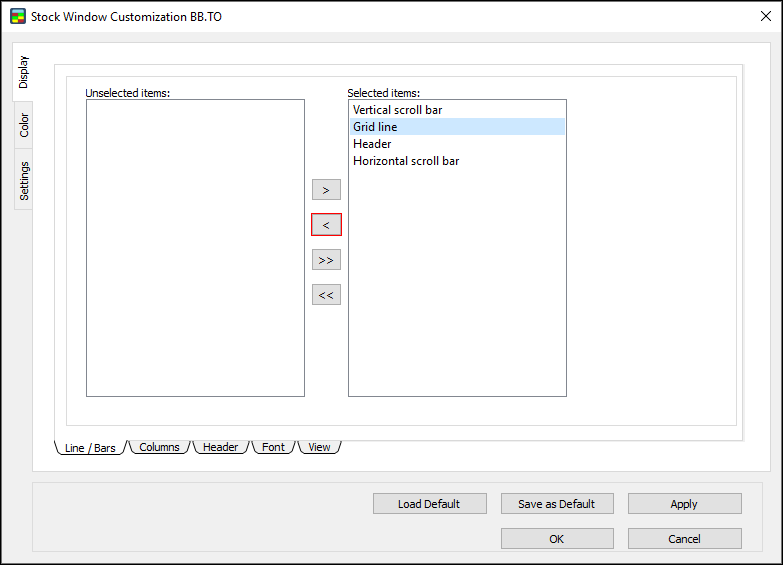783x565 pixels.
Task: Open the Font tab
Action: click(x=273, y=447)
